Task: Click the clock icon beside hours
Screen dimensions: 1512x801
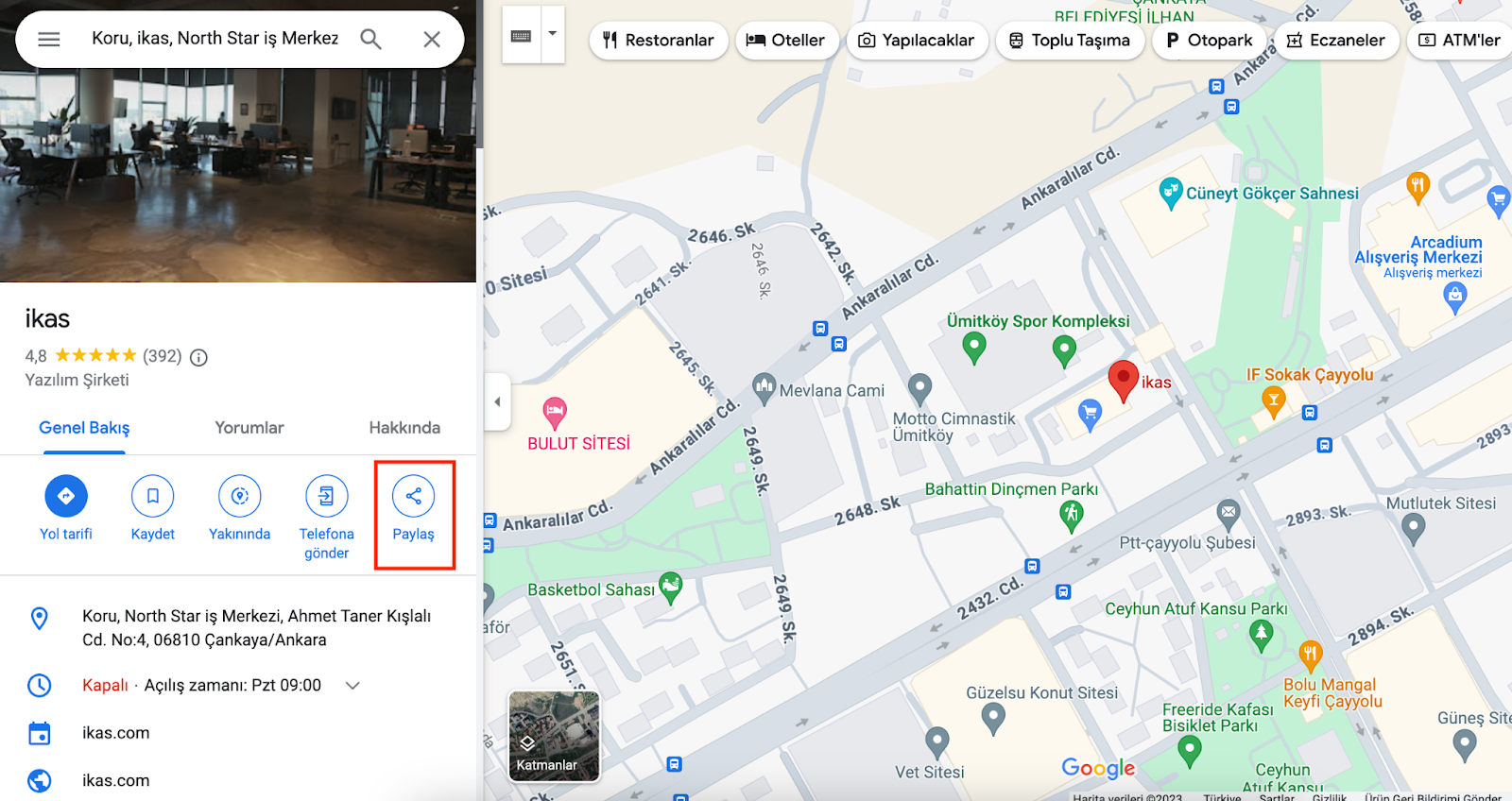Action: point(40,686)
